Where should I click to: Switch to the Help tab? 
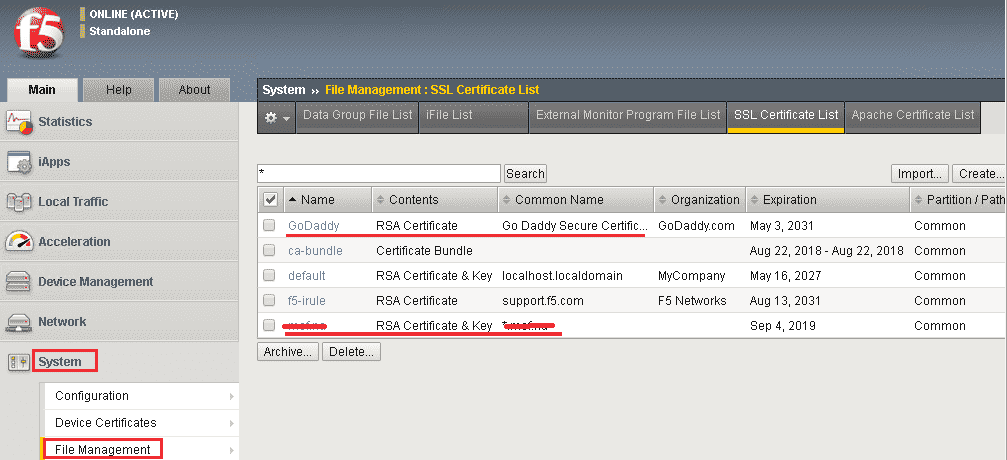[119, 90]
